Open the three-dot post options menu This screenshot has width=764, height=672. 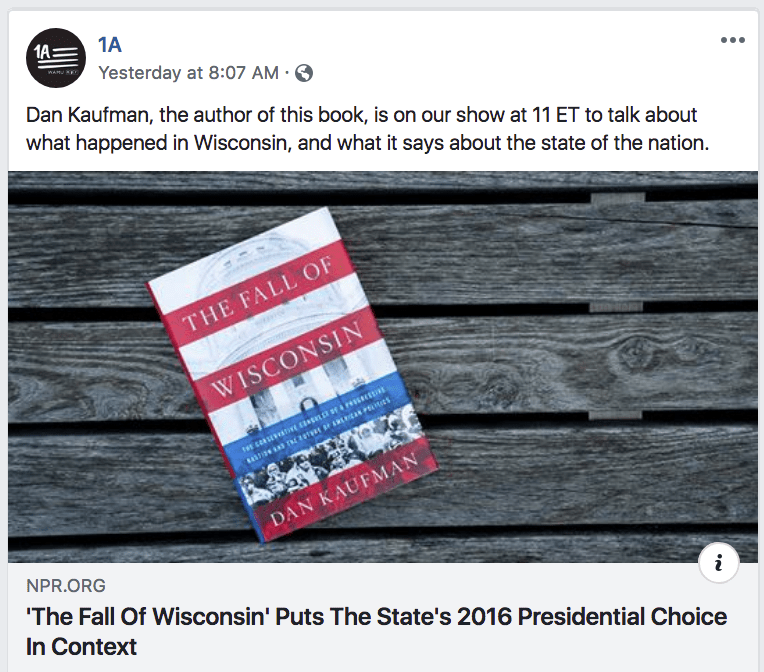[733, 41]
